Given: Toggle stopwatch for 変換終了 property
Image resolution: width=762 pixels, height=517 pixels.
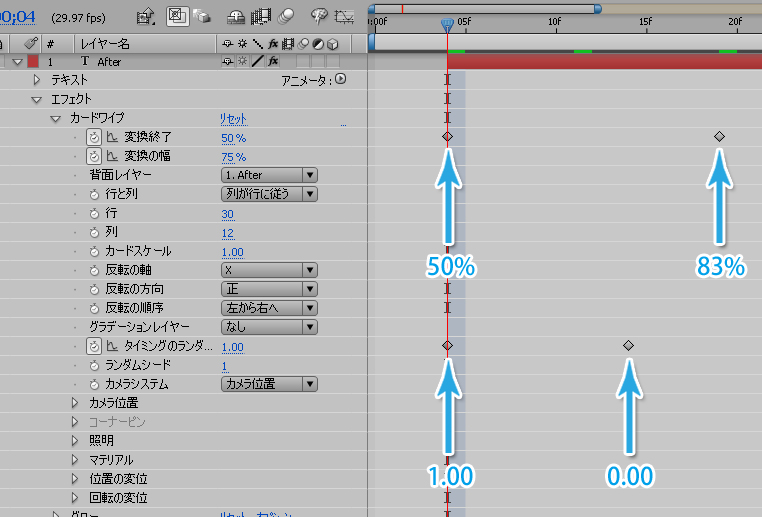Looking at the screenshot, I should point(93,137).
